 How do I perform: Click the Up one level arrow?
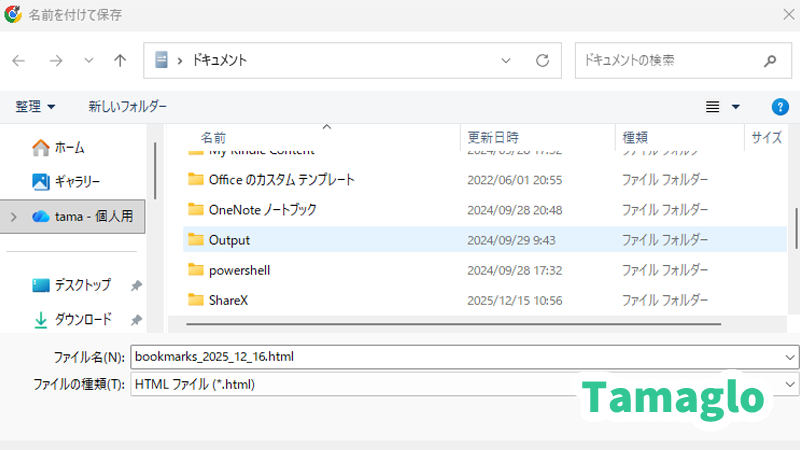[120, 60]
